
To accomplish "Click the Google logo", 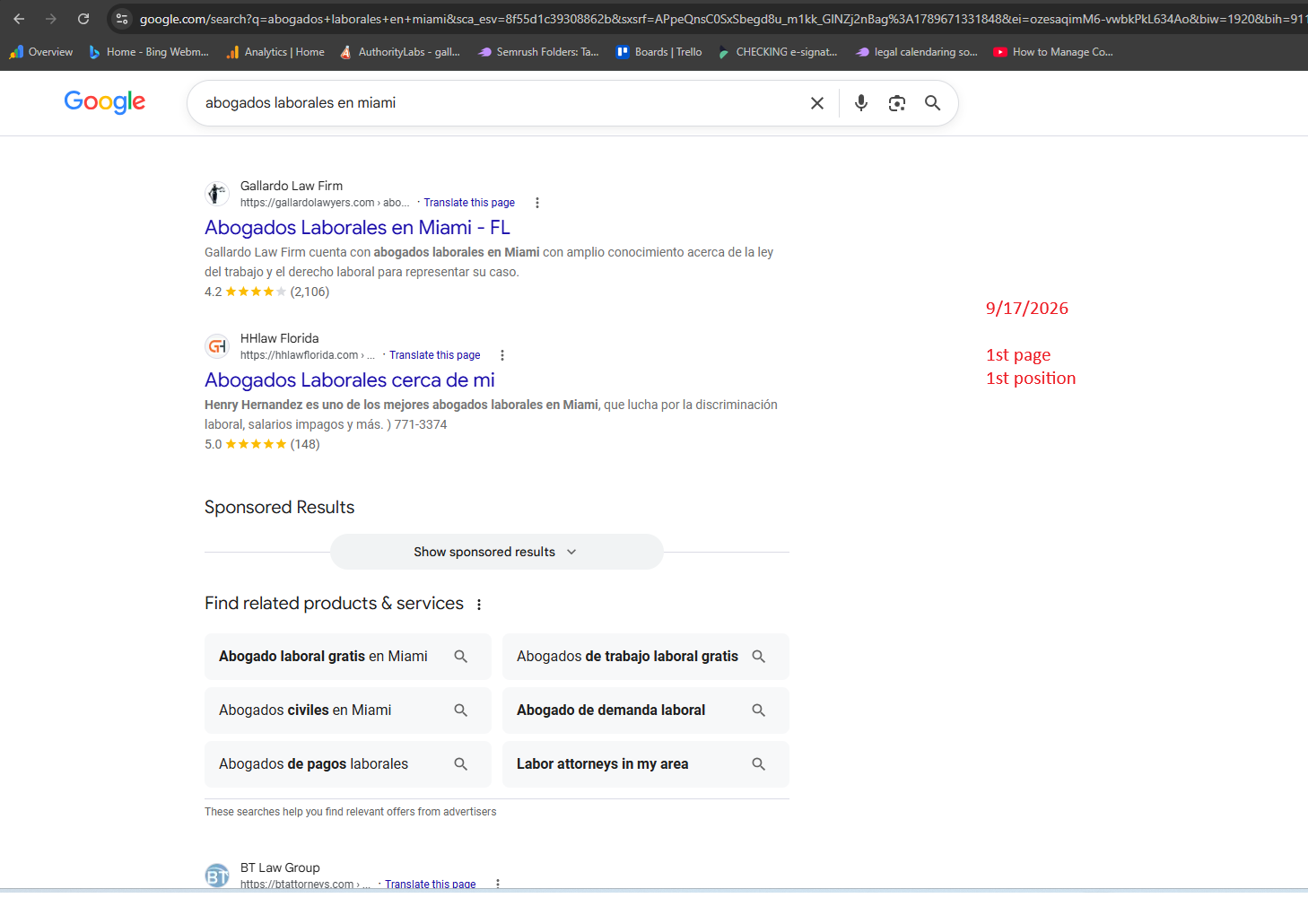I will (105, 102).
